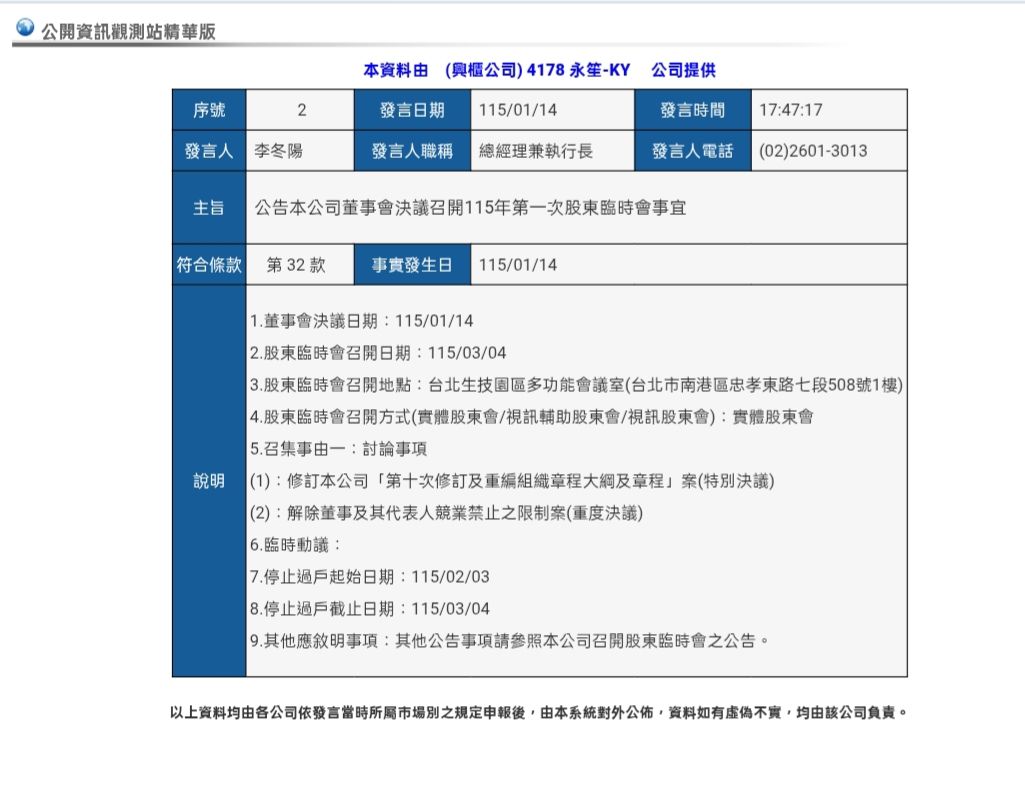Select line 9.其他應敘明事項
1025x785 pixels.
coord(509,641)
